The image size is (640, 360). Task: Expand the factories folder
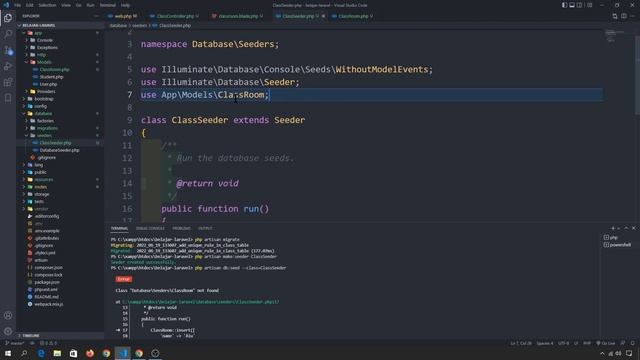pyautogui.click(x=45, y=121)
